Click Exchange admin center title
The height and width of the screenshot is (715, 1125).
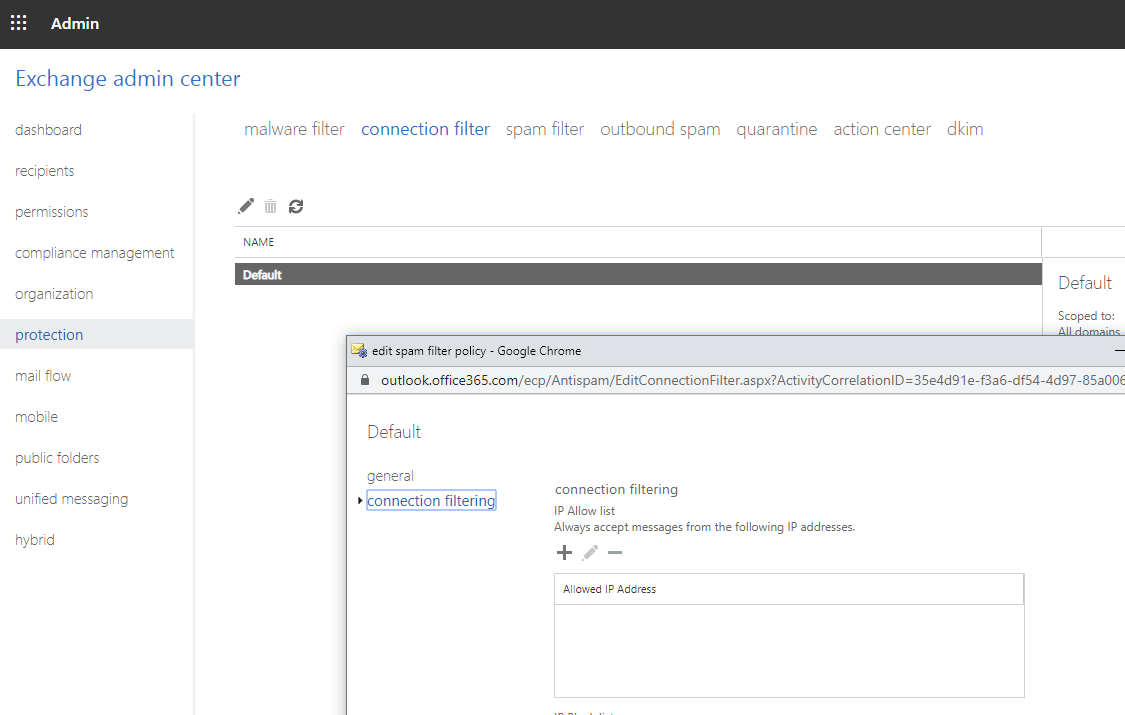coord(128,78)
